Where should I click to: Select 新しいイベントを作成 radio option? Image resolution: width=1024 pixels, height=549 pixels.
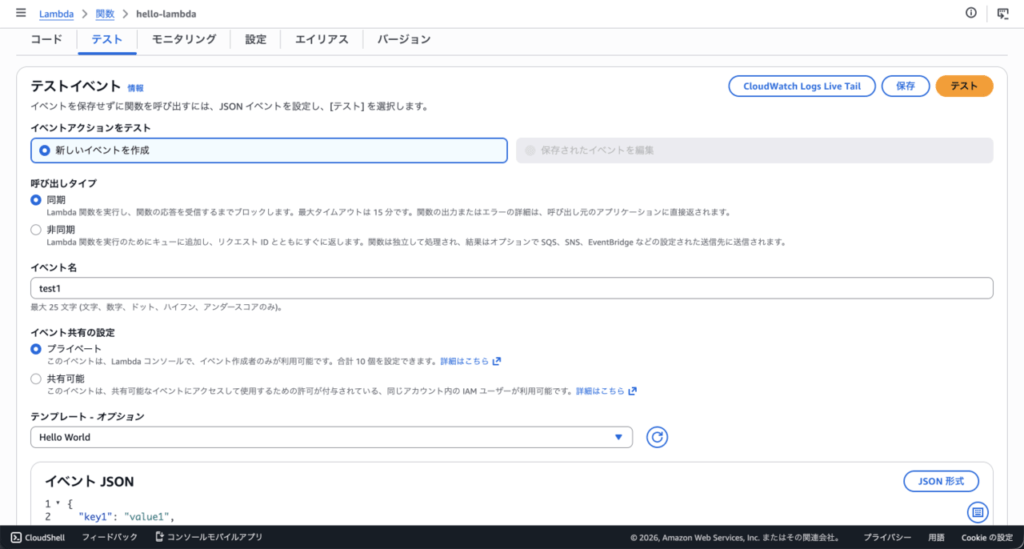click(x=269, y=150)
